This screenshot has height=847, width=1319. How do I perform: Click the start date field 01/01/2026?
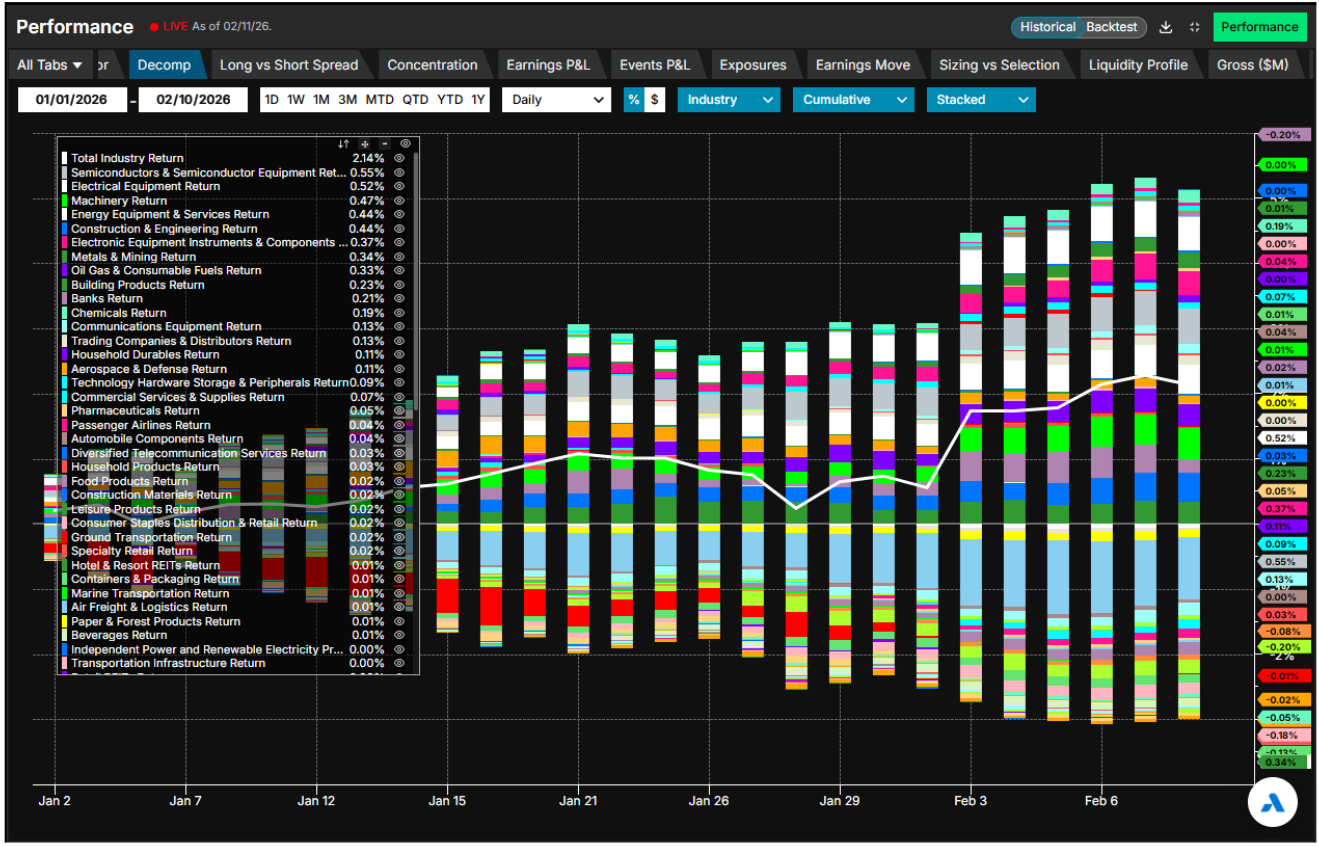tap(72, 100)
